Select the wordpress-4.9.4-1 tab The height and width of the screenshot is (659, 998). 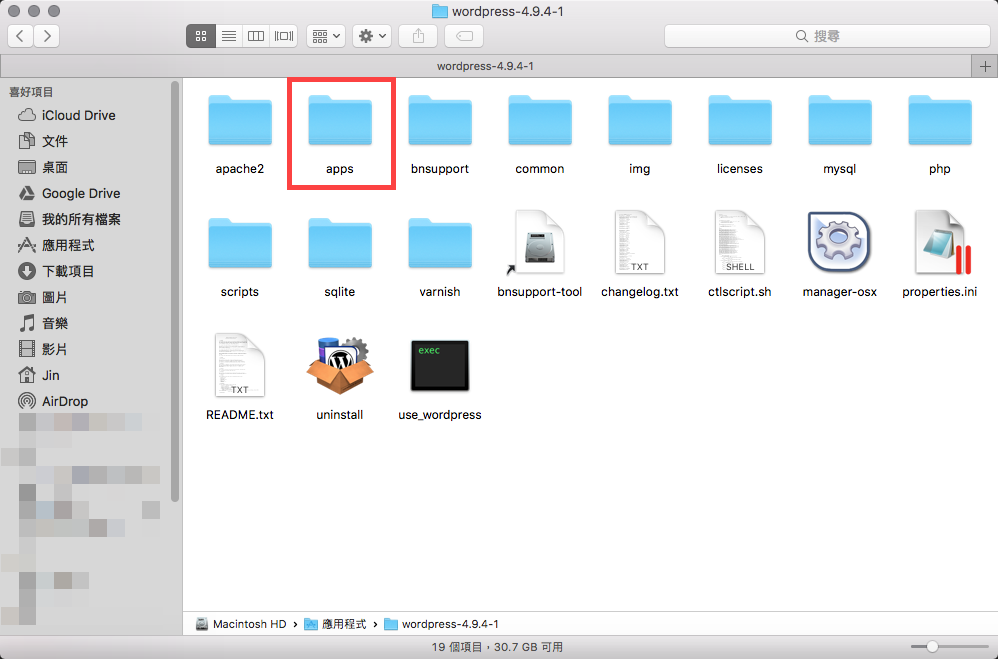click(486, 66)
